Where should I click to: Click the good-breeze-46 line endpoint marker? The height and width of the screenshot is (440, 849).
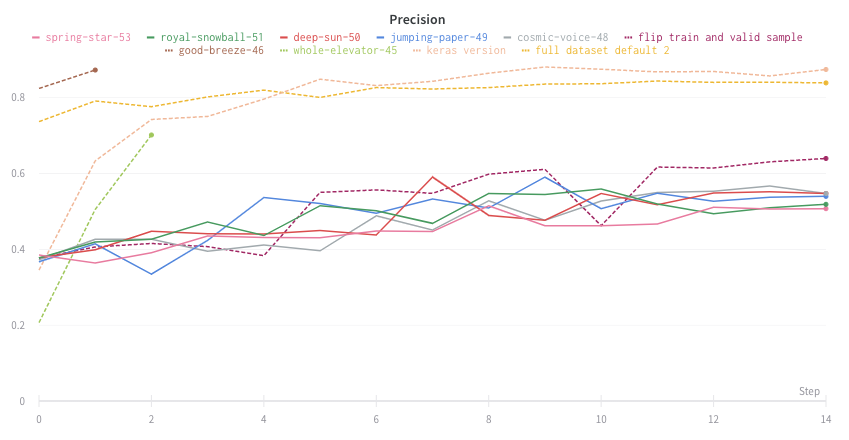[x=95, y=70]
